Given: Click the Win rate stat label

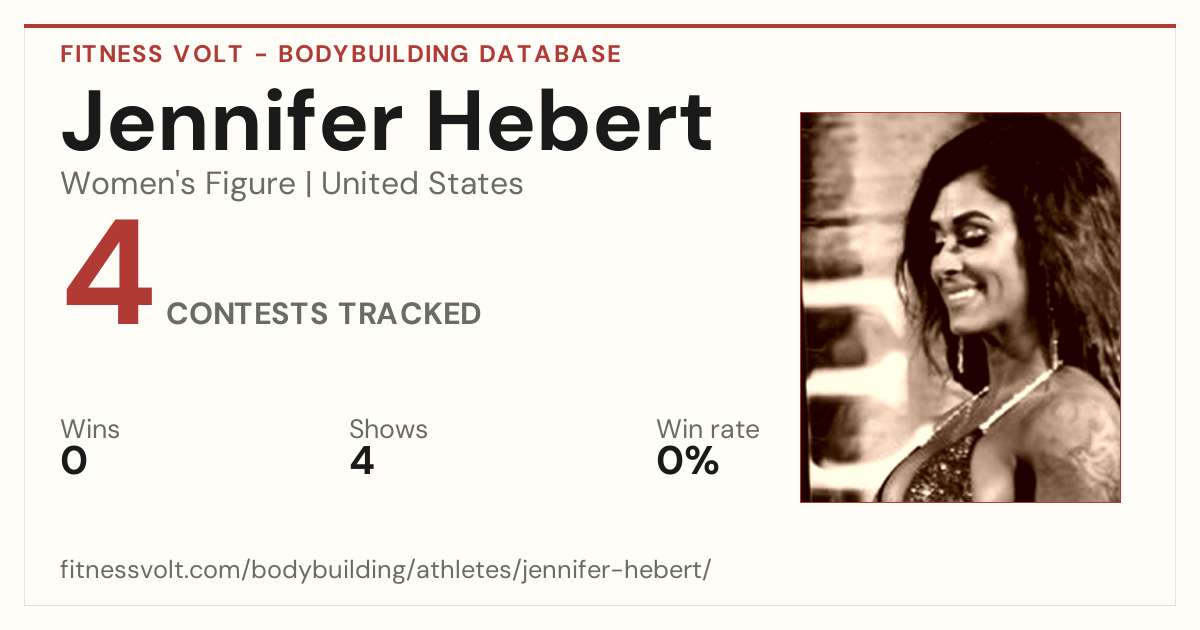Looking at the screenshot, I should 708,430.
